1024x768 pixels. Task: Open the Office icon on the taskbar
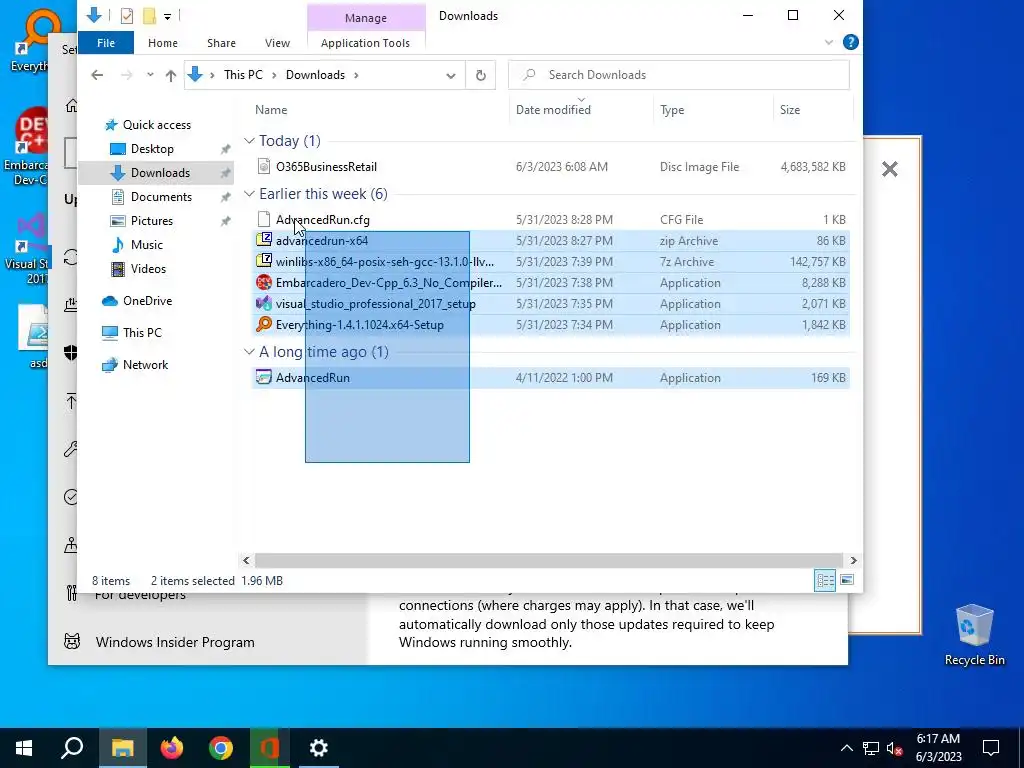269,748
